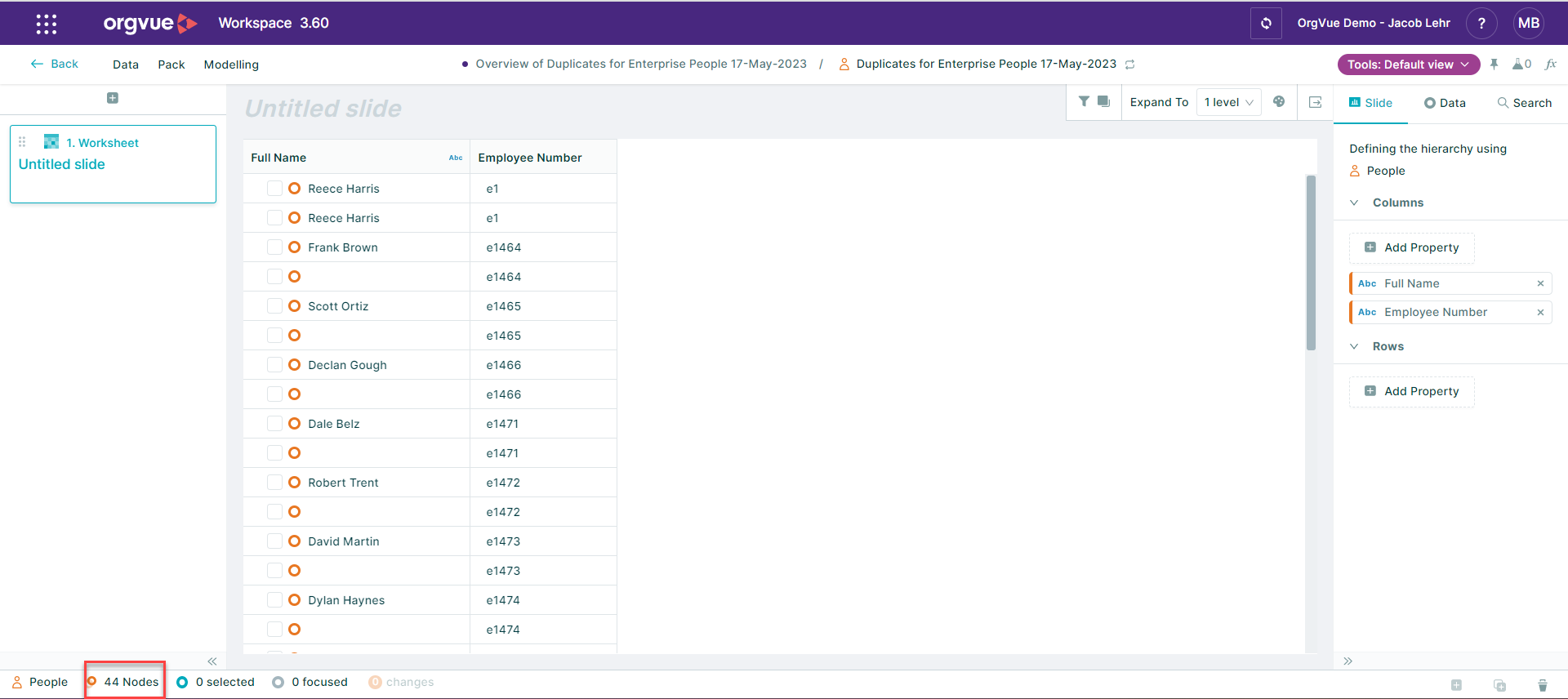Select the Scott Ortiz row checkbox
The height and width of the screenshot is (699, 1568).
(274, 306)
